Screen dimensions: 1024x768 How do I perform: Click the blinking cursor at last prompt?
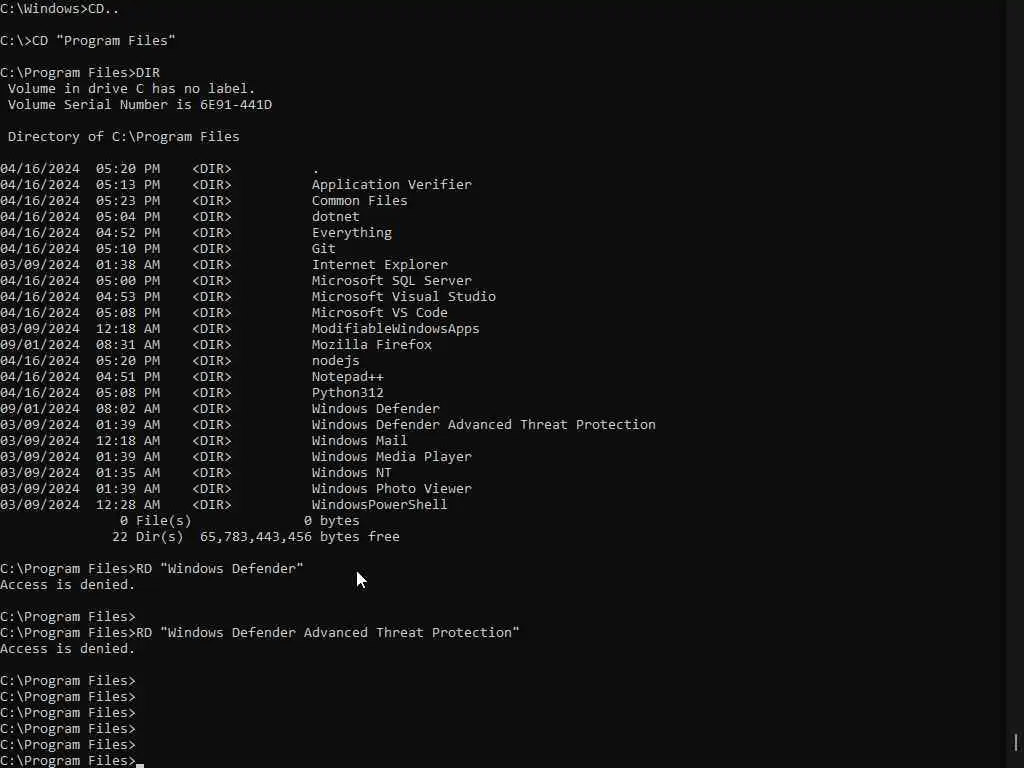140,762
